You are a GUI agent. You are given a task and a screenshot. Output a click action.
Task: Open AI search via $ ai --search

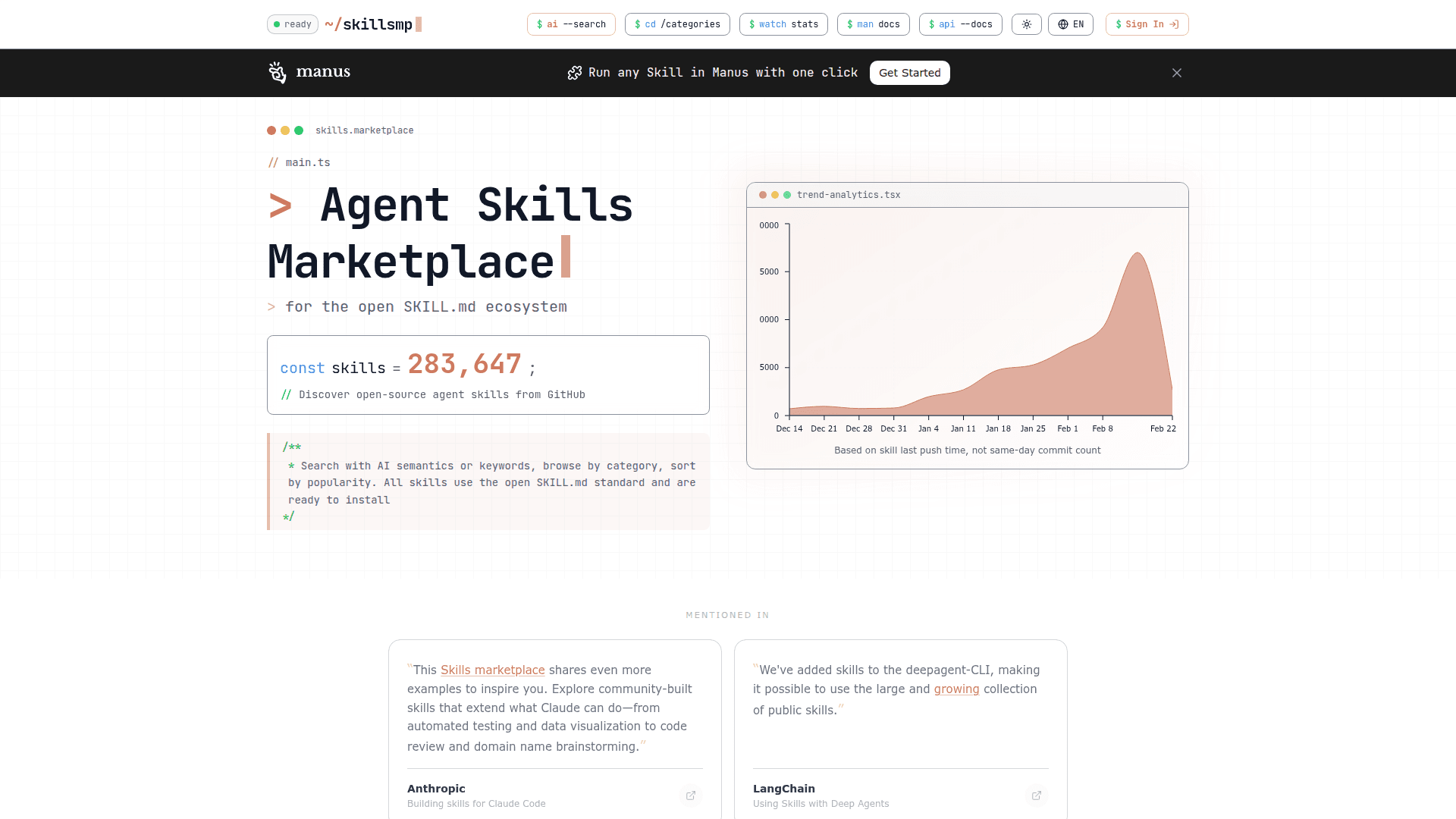point(571,24)
